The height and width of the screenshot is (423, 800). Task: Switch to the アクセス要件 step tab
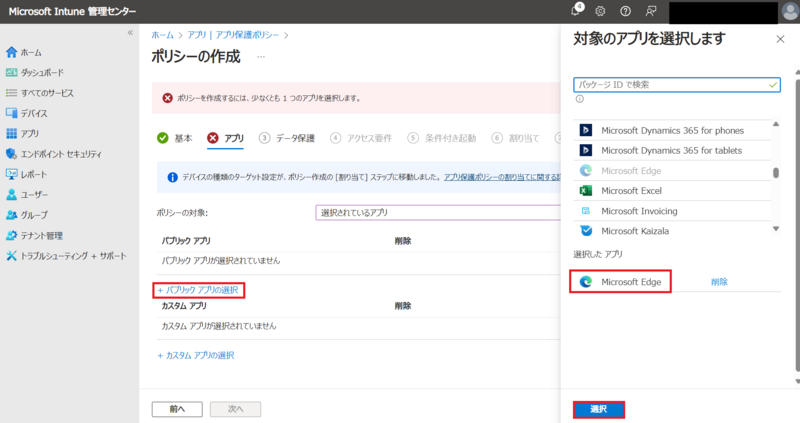[x=361, y=138]
